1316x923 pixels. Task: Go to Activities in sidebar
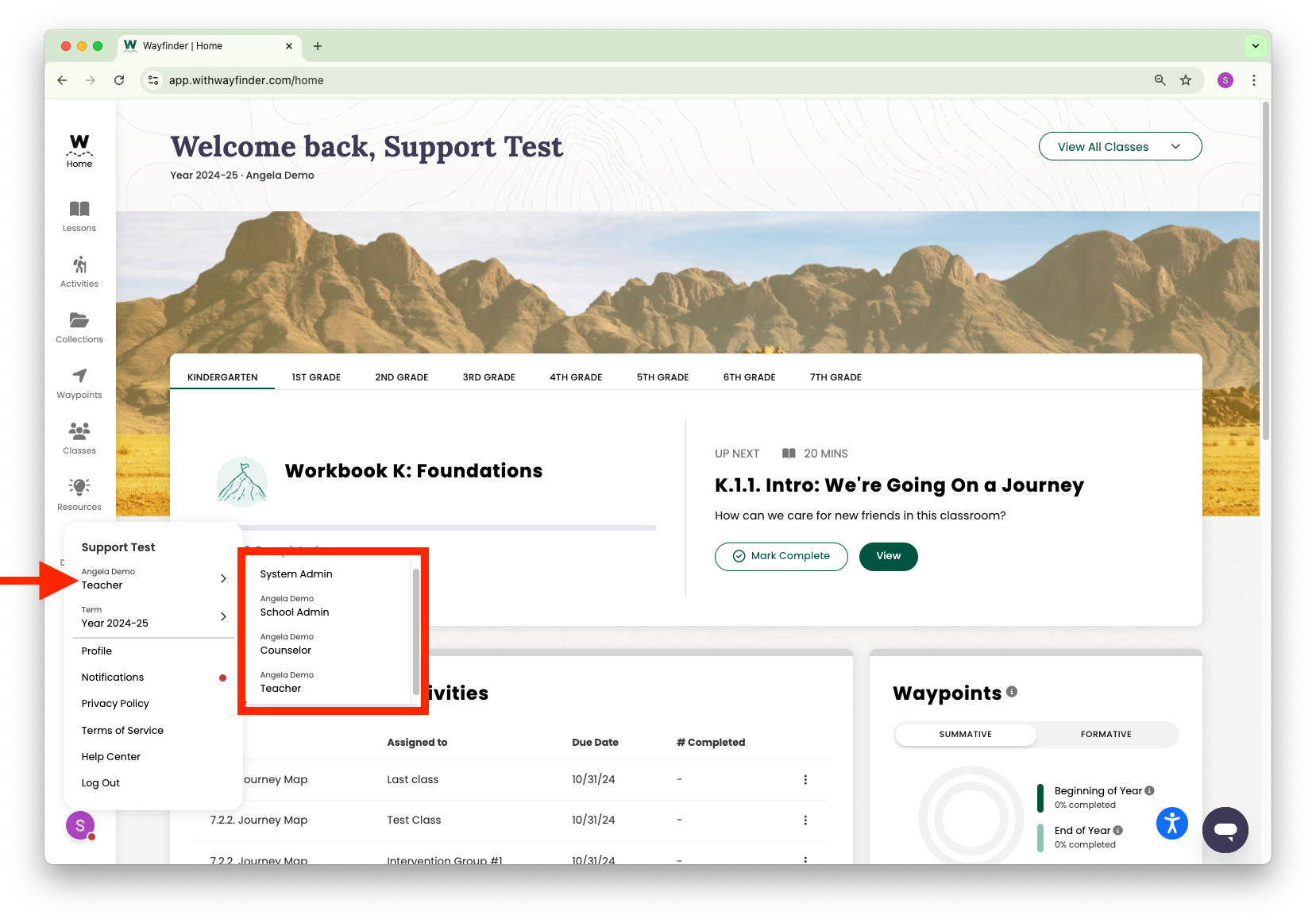point(79,272)
